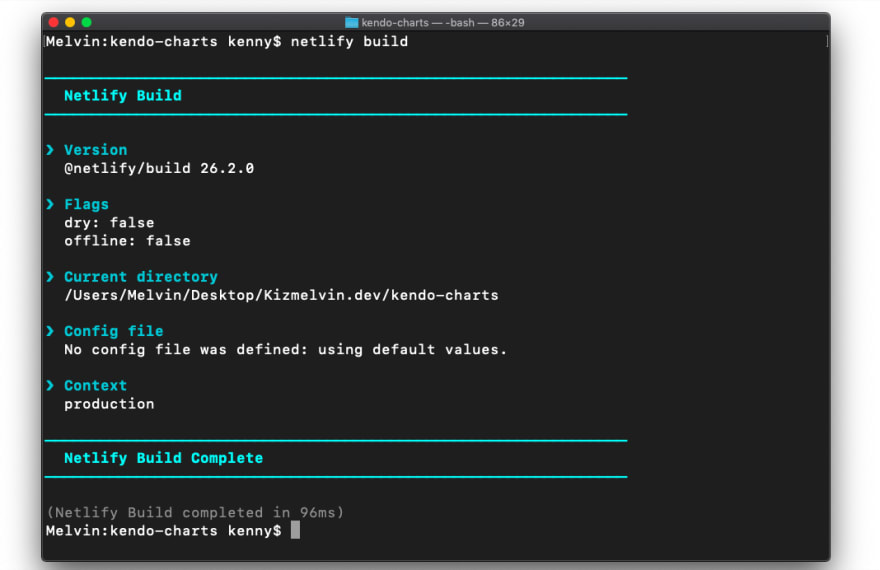880x570 pixels.
Task: Click the folder icon in title bar
Action: pos(351,22)
